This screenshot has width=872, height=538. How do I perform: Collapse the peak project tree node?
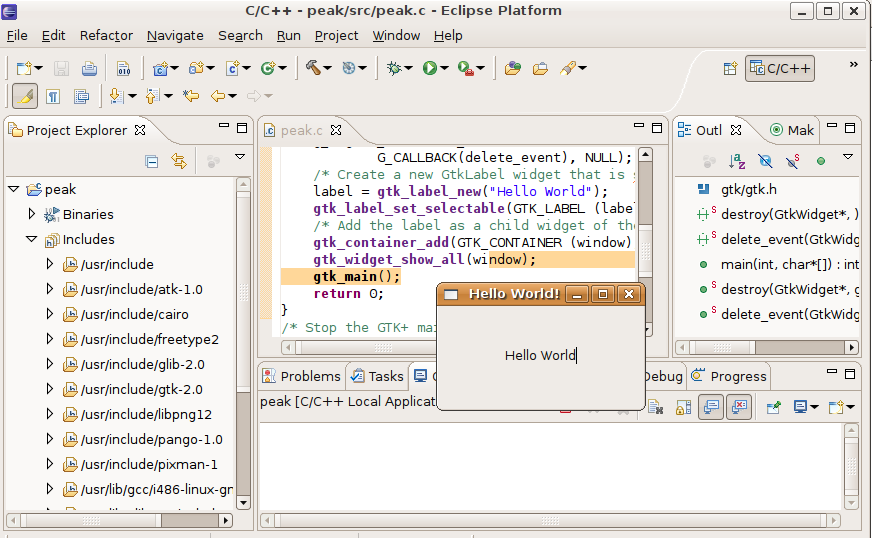pos(14,189)
